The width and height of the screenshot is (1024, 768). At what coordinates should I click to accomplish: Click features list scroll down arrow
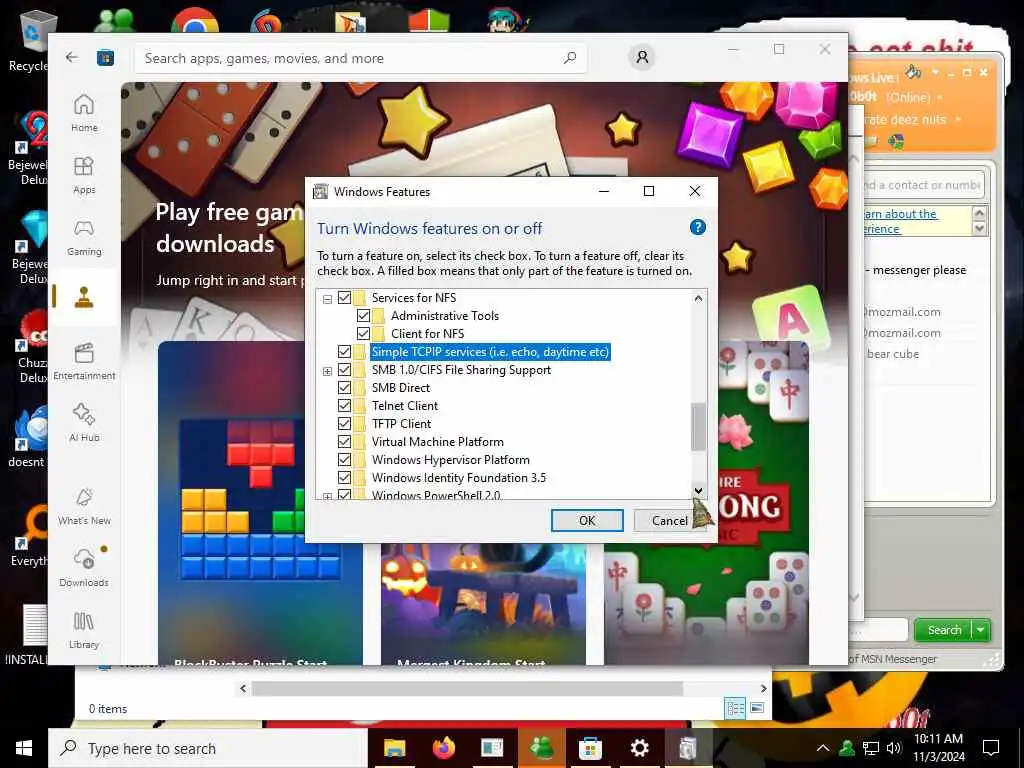[x=698, y=490]
